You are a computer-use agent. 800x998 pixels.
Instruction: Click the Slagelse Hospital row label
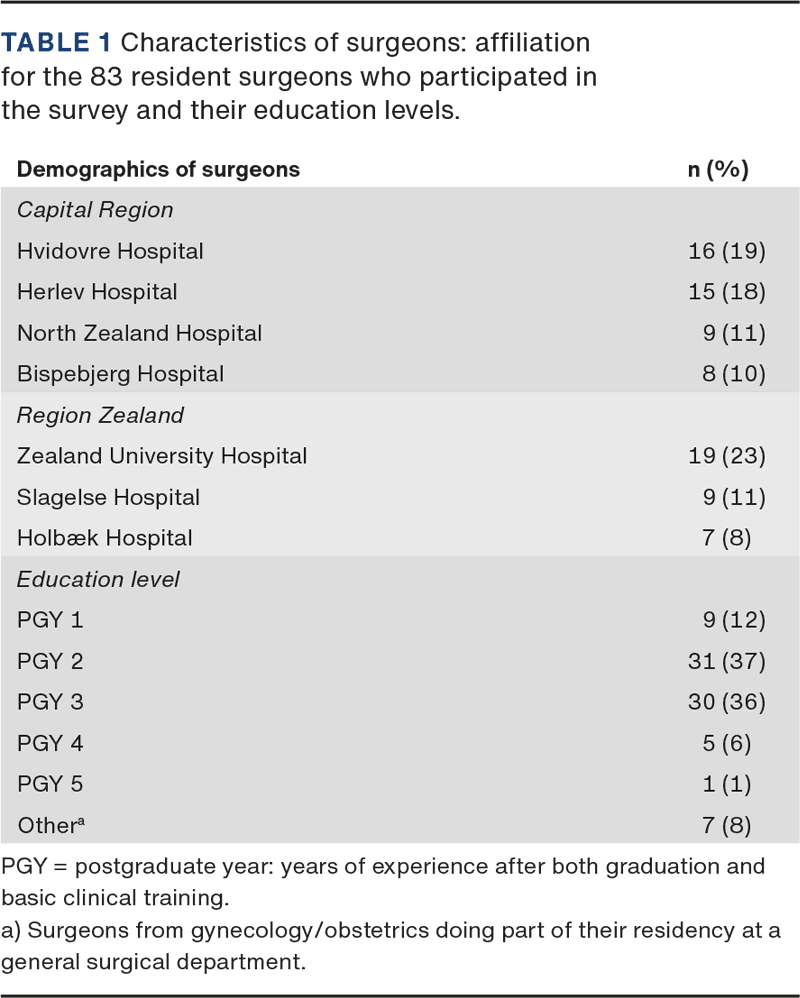pos(108,497)
